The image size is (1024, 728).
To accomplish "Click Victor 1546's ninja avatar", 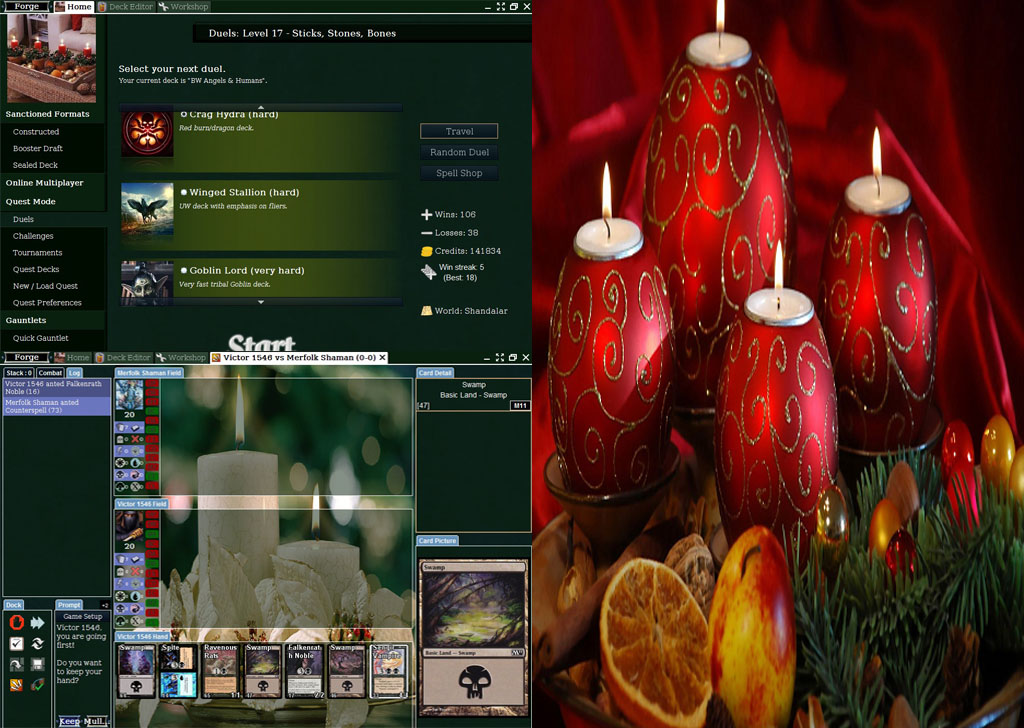I will [130, 525].
